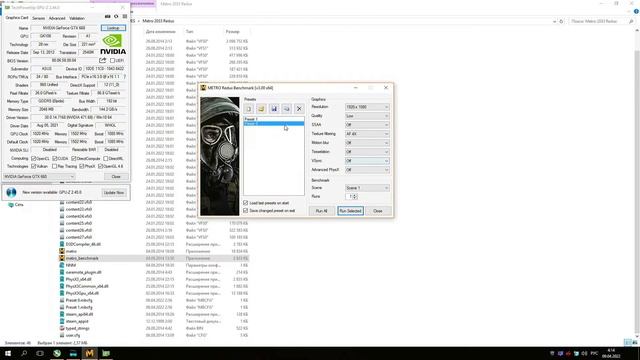
Task: Select the user.cfg file
Action: (73, 336)
